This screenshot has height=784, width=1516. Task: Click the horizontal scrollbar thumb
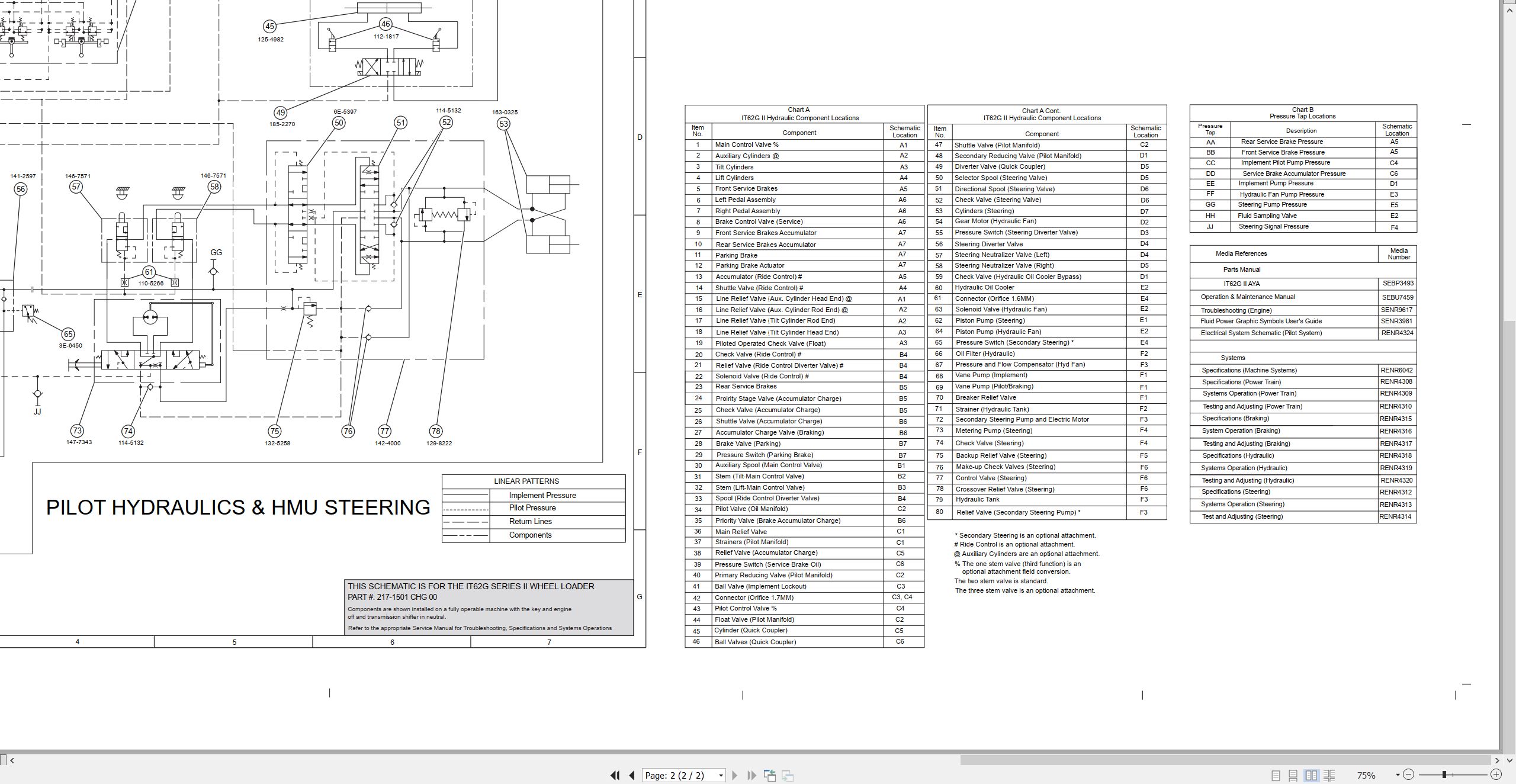click(x=1226, y=760)
